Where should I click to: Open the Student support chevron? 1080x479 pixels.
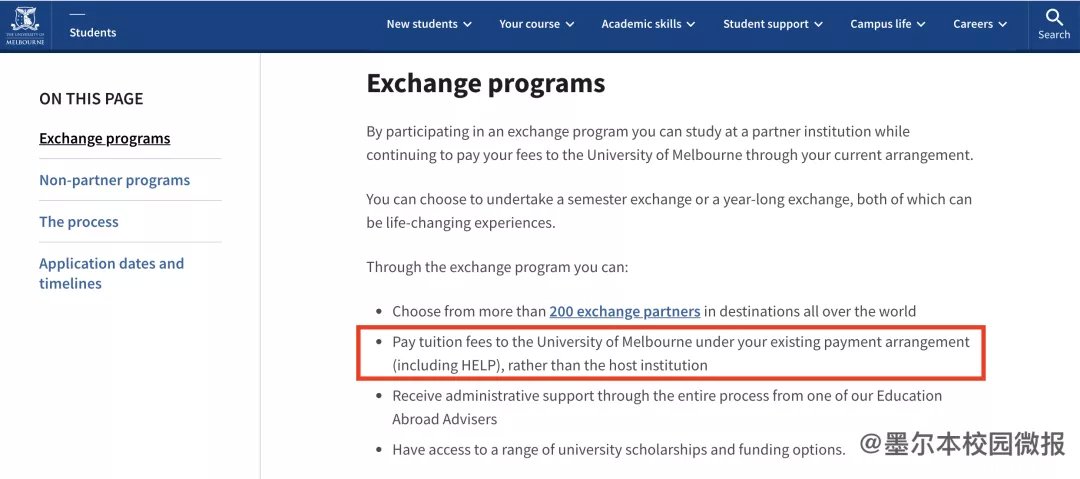[818, 24]
